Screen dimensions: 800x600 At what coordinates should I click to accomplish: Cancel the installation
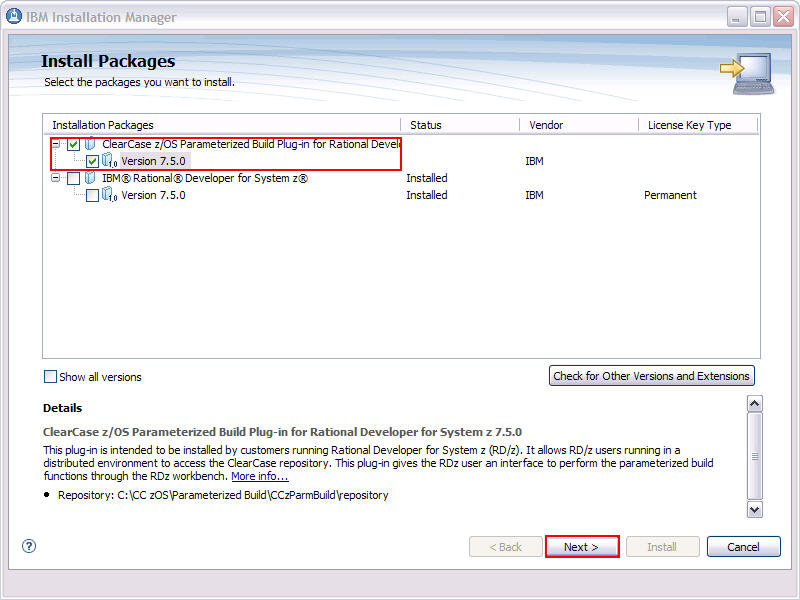click(743, 546)
